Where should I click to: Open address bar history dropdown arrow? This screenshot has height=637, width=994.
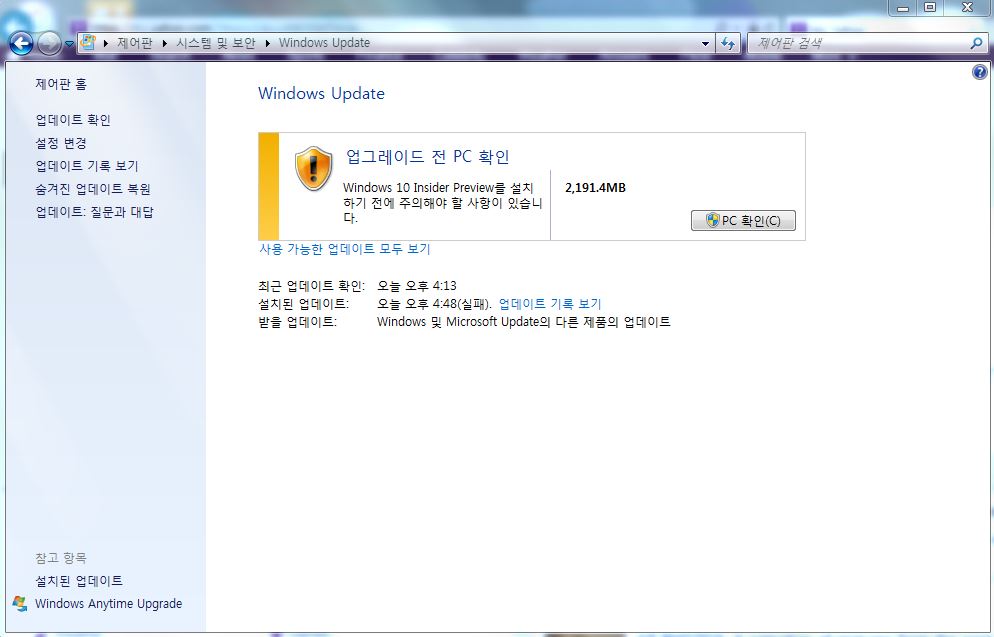point(705,44)
